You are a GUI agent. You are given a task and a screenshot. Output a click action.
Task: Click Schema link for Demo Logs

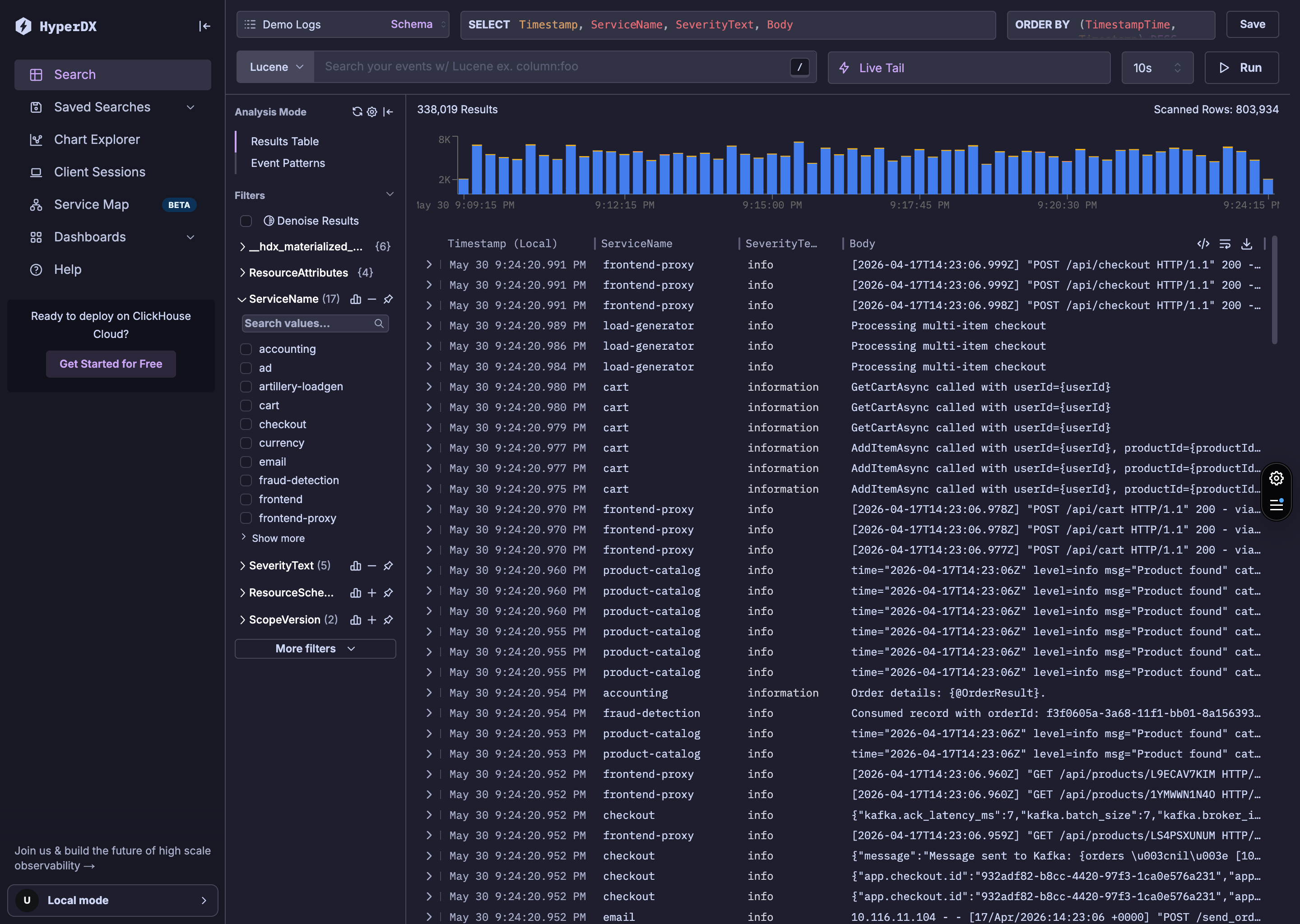point(412,24)
